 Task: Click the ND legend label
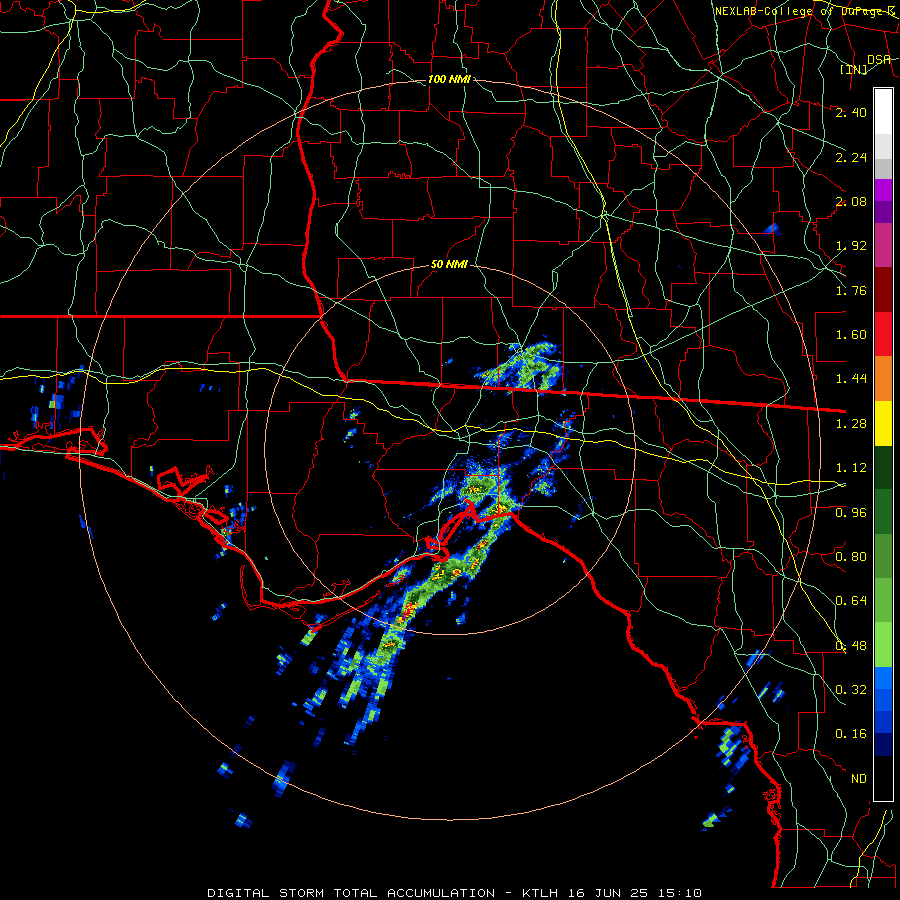coord(859,779)
